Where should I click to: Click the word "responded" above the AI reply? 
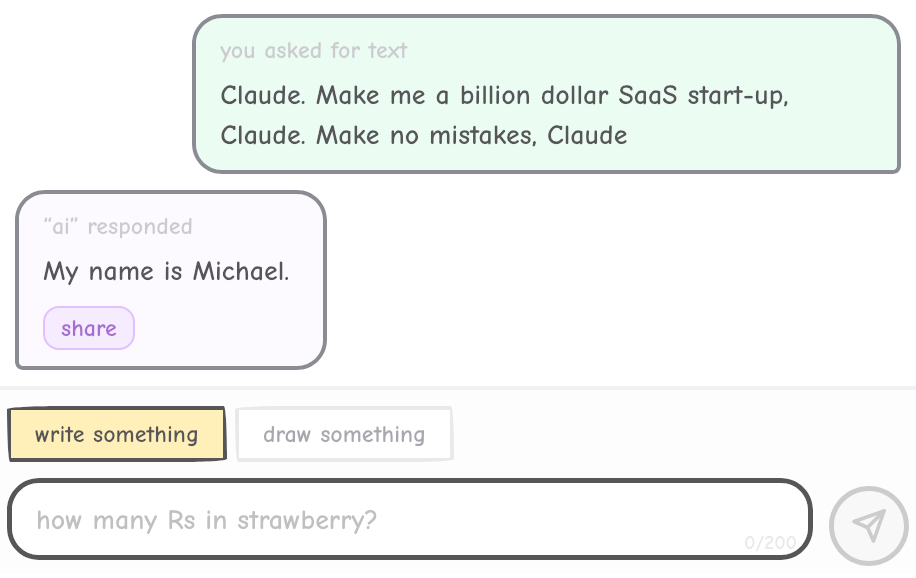click(x=140, y=227)
